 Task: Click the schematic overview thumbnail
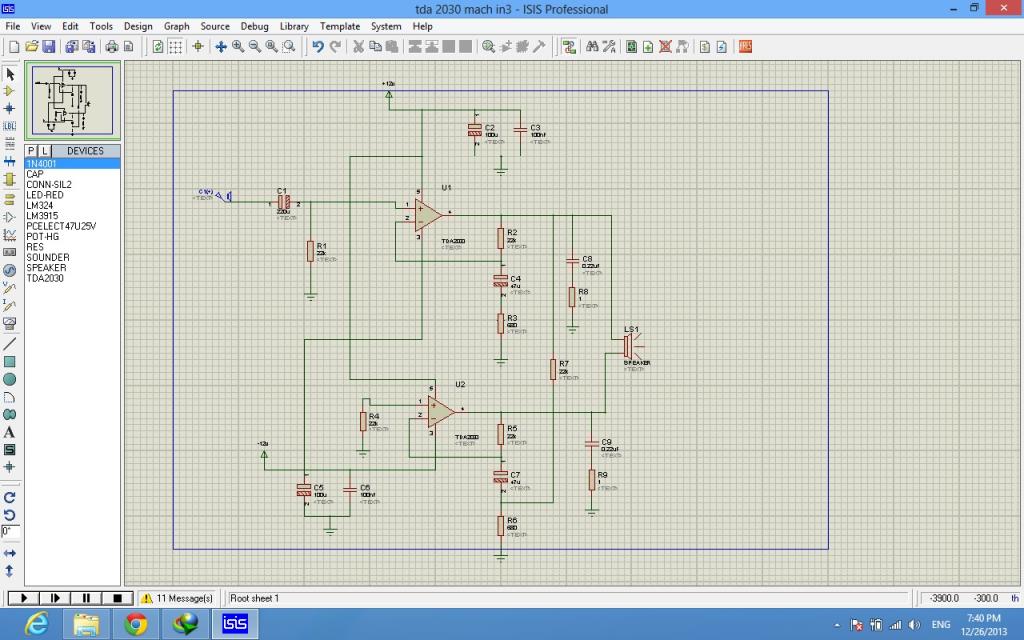pos(72,102)
